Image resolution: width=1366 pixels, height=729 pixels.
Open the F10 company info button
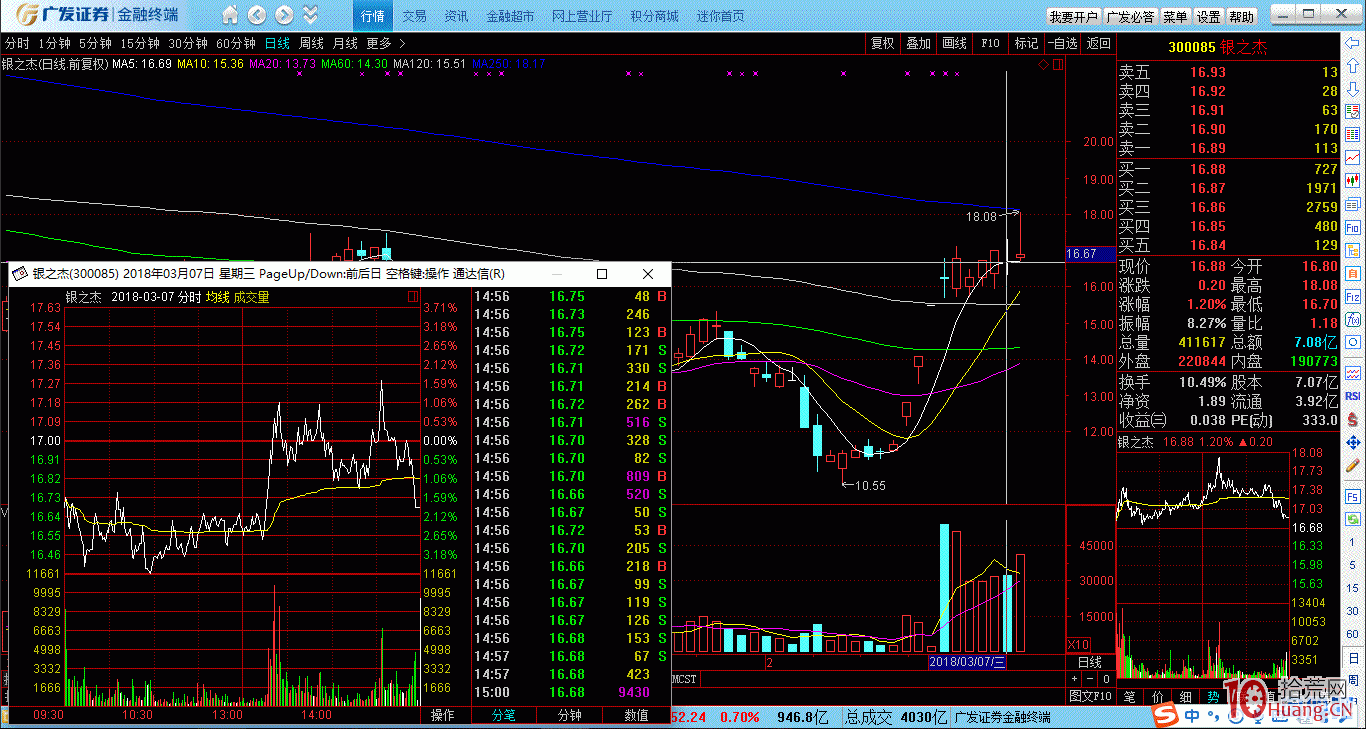click(x=990, y=44)
